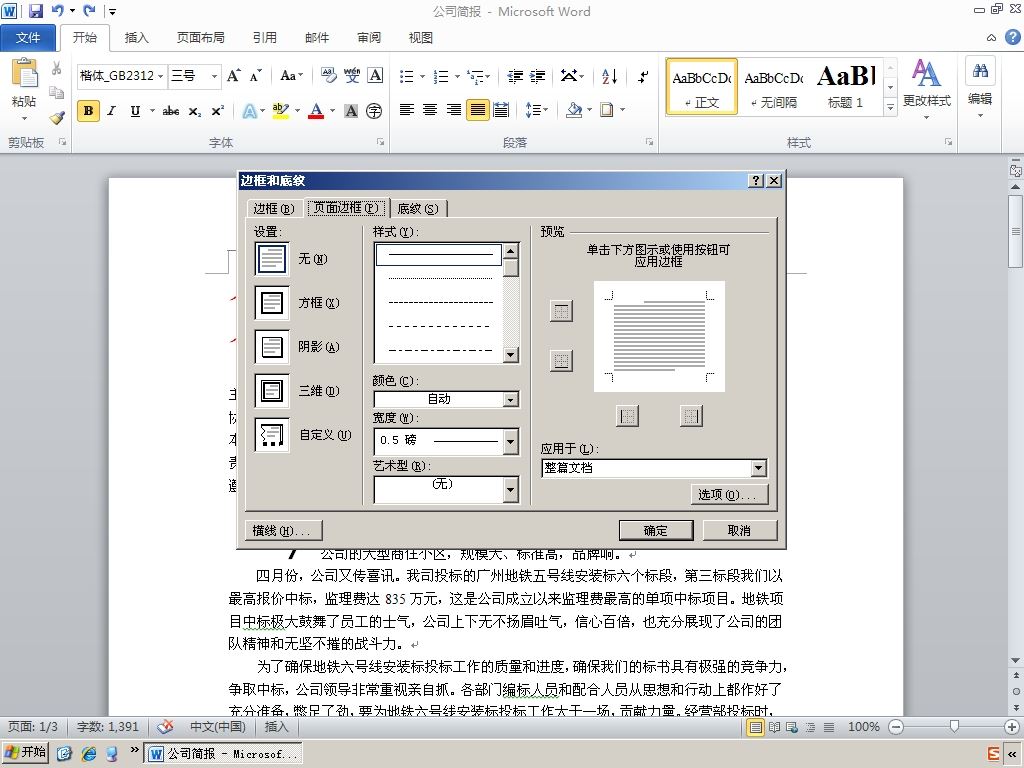The width and height of the screenshot is (1024, 768).
Task: Toggle subscript x₂ button
Action: point(195,111)
